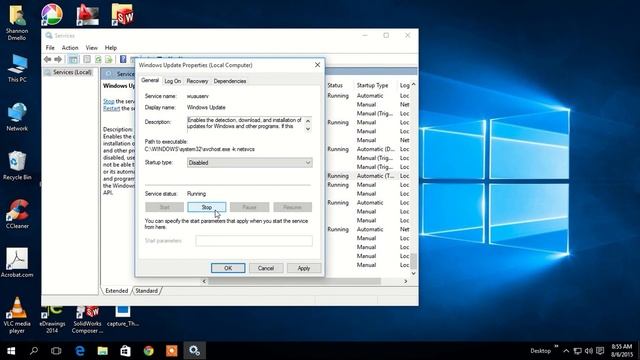640x360 pixels.
Task: Select the Acrobat.com desktop icon
Action: (x=17, y=262)
